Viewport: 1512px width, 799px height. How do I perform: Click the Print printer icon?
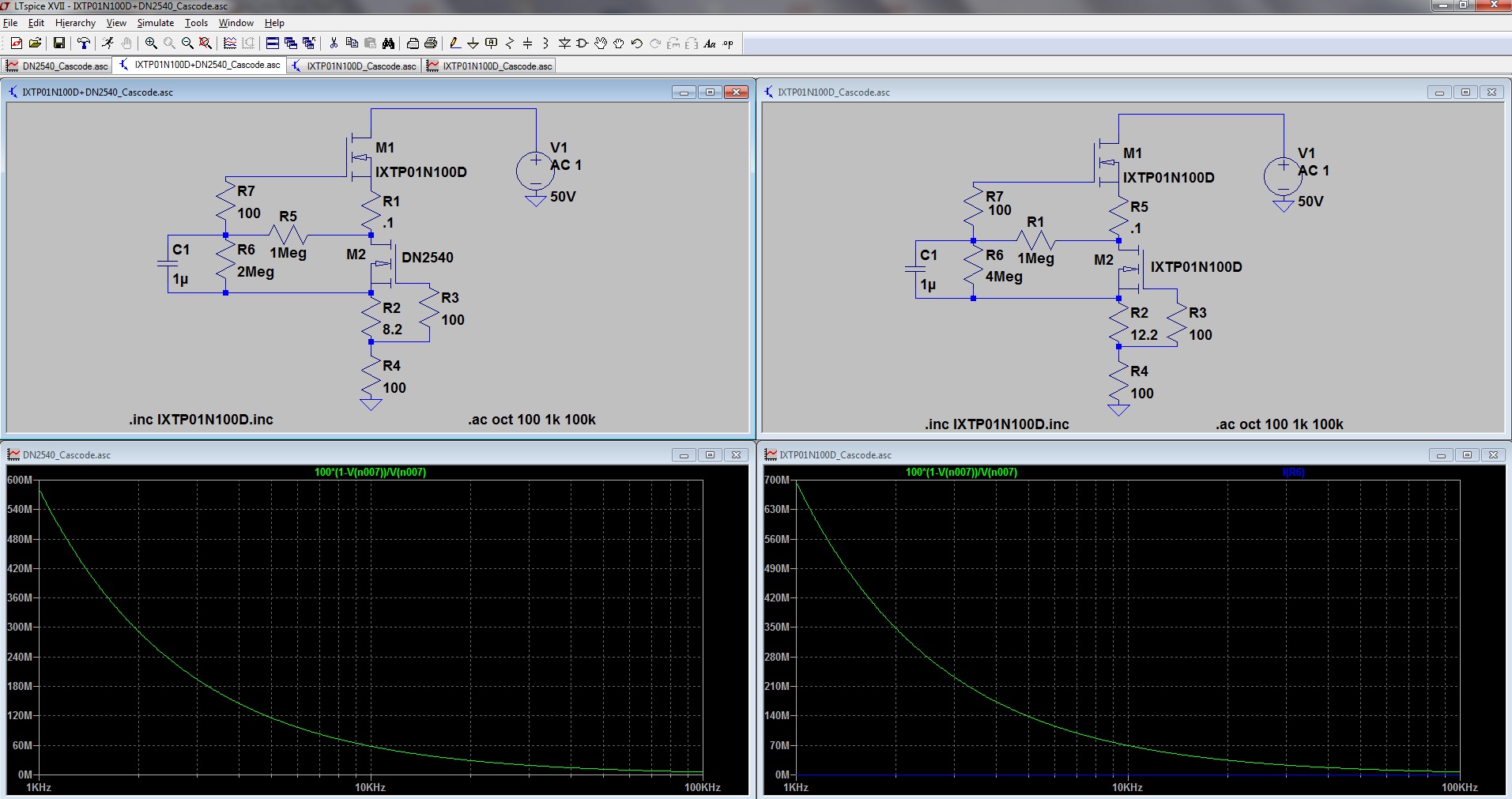point(431,43)
